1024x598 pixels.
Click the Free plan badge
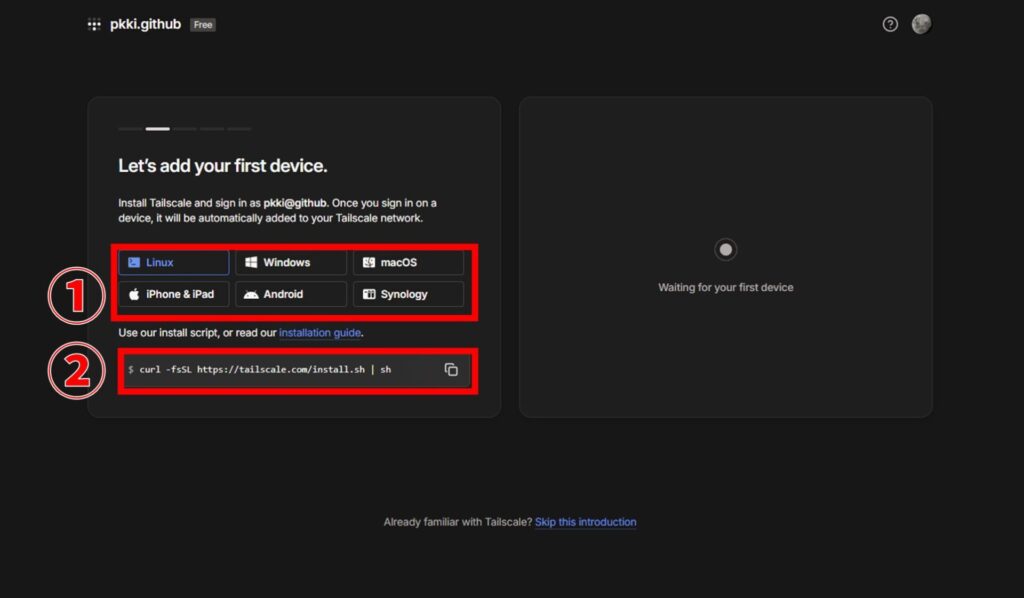coord(203,25)
